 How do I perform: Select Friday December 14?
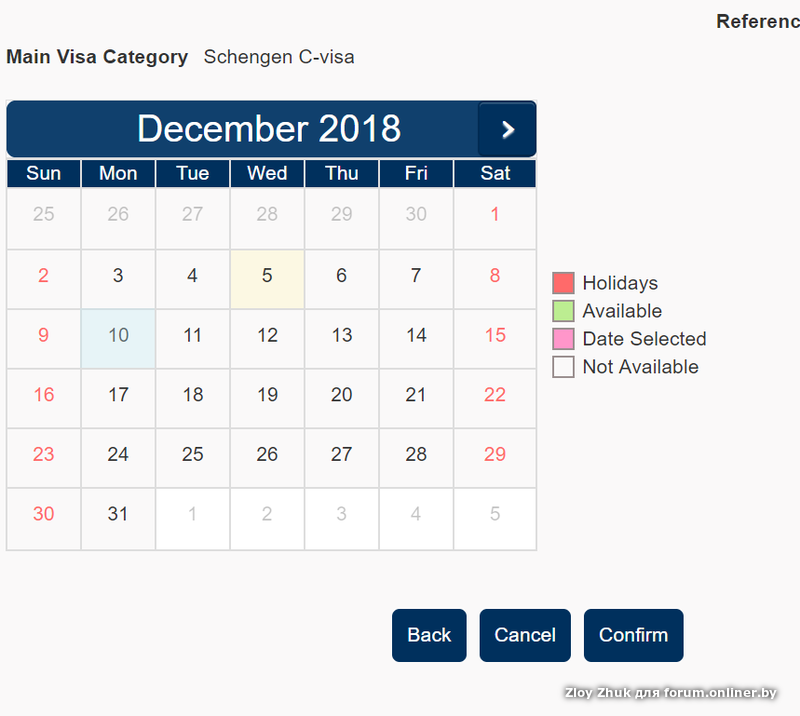(x=416, y=336)
